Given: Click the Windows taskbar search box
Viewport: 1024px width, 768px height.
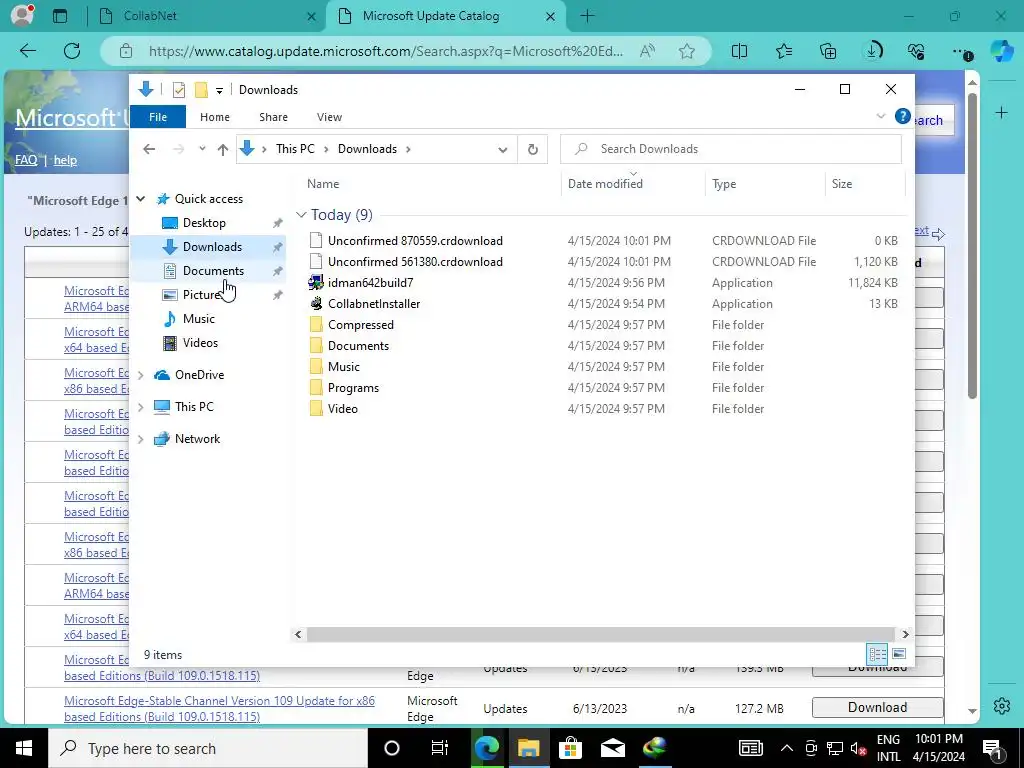Looking at the screenshot, I should 208,748.
